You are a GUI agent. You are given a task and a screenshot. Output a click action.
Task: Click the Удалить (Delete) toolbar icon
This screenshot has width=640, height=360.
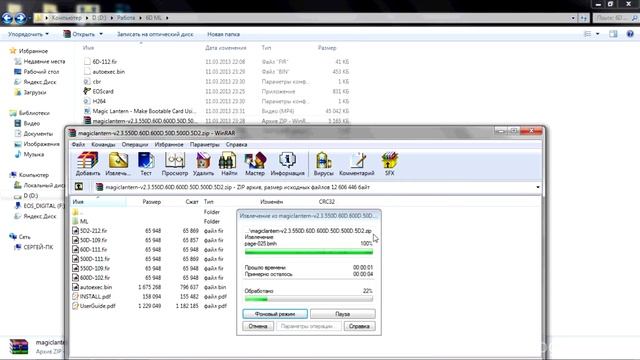(x=203, y=164)
